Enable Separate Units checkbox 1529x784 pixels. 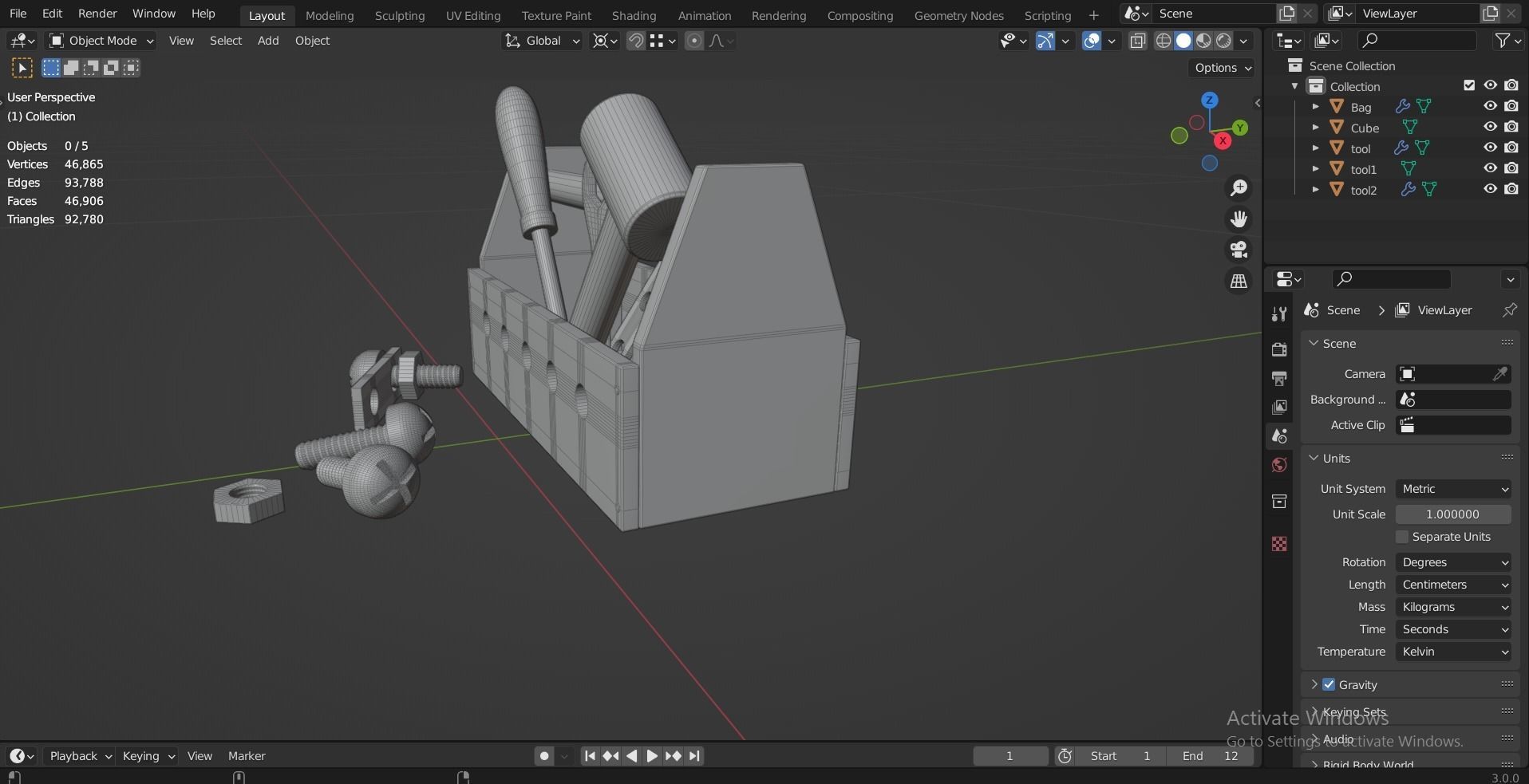pyautogui.click(x=1402, y=537)
